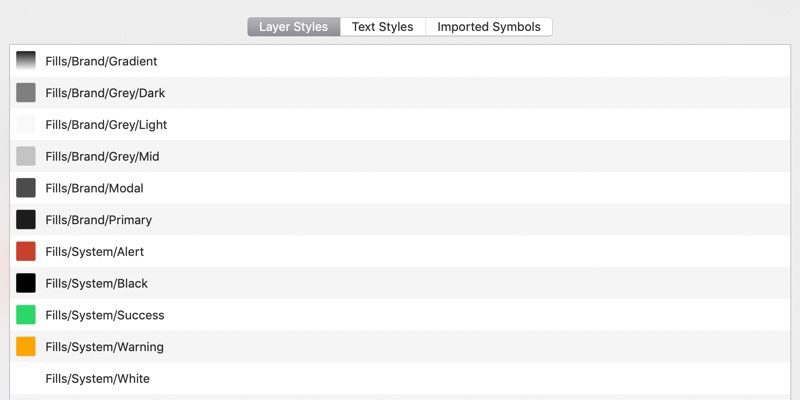Select Fills/Brand/Grey/Light layer style
The width and height of the screenshot is (800, 400).
(106, 125)
